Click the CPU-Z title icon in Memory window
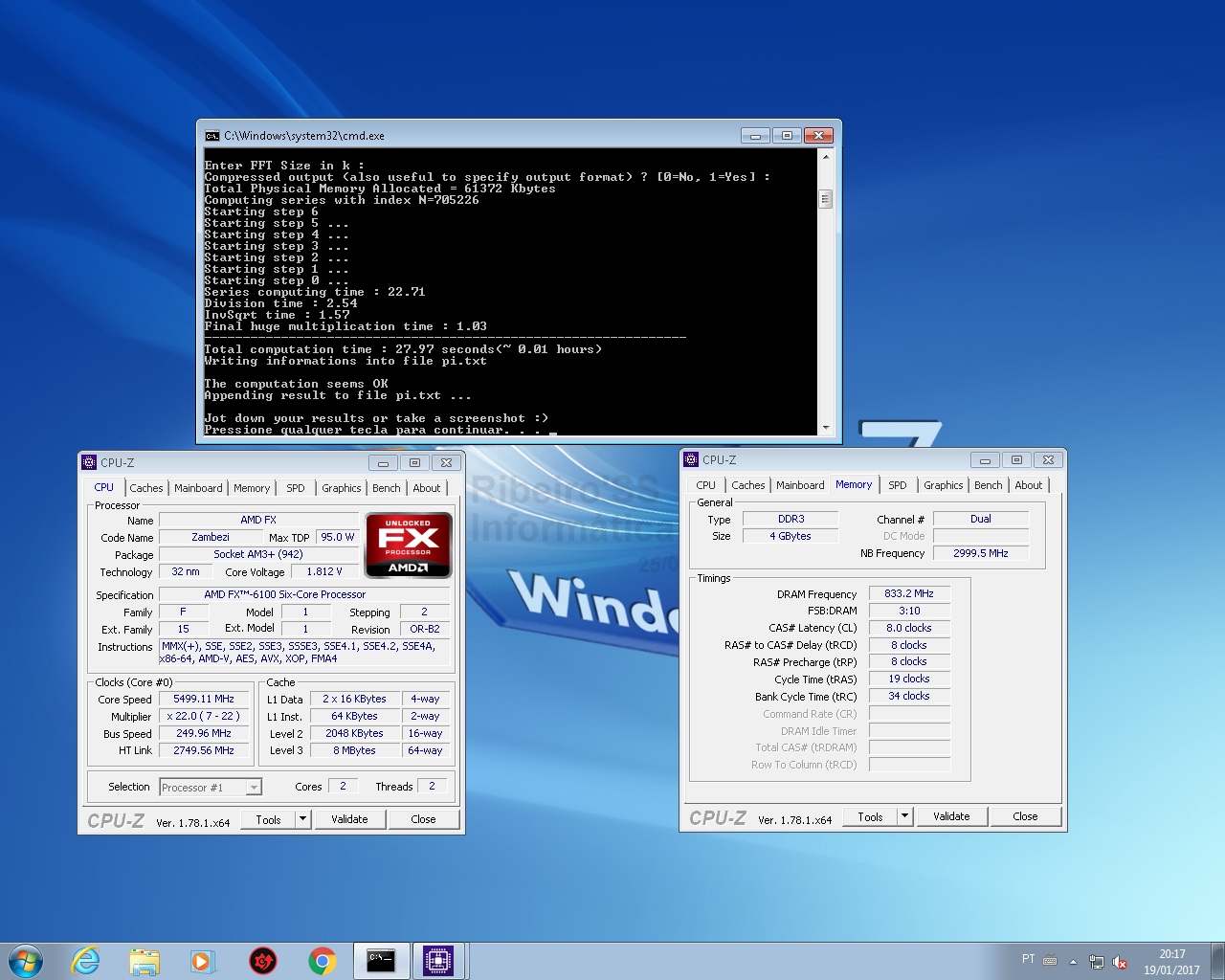The image size is (1225, 980). pos(691,459)
